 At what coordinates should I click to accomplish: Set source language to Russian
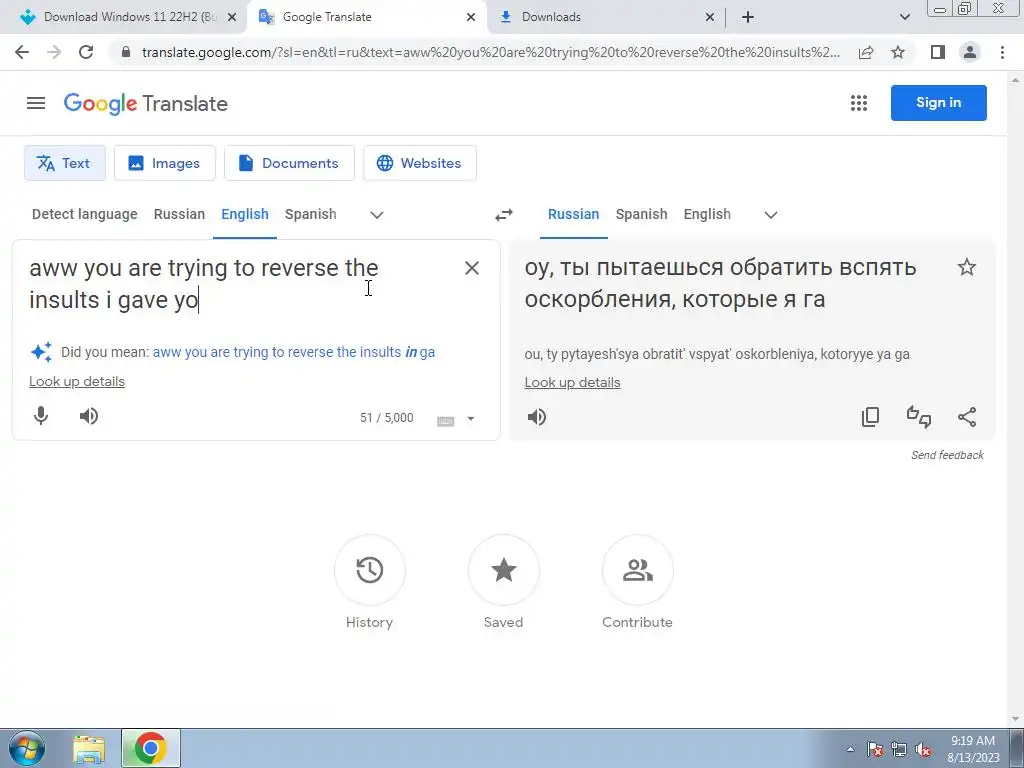179,214
